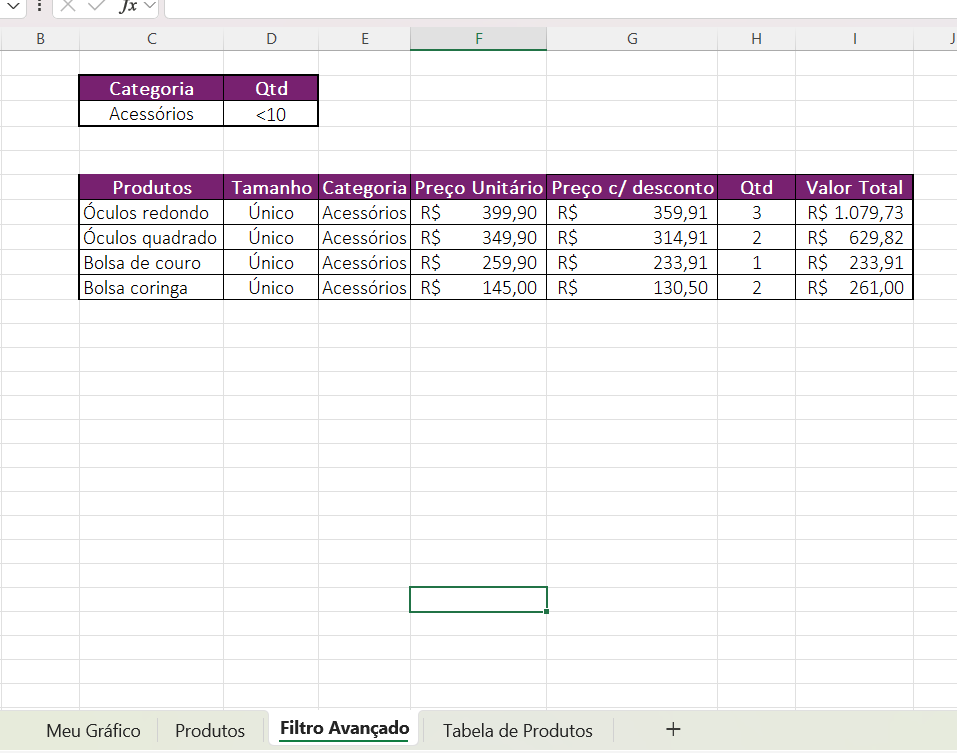Image resolution: width=957 pixels, height=753 pixels.
Task: Select unit price cell 145,00
Action: [x=478, y=287]
